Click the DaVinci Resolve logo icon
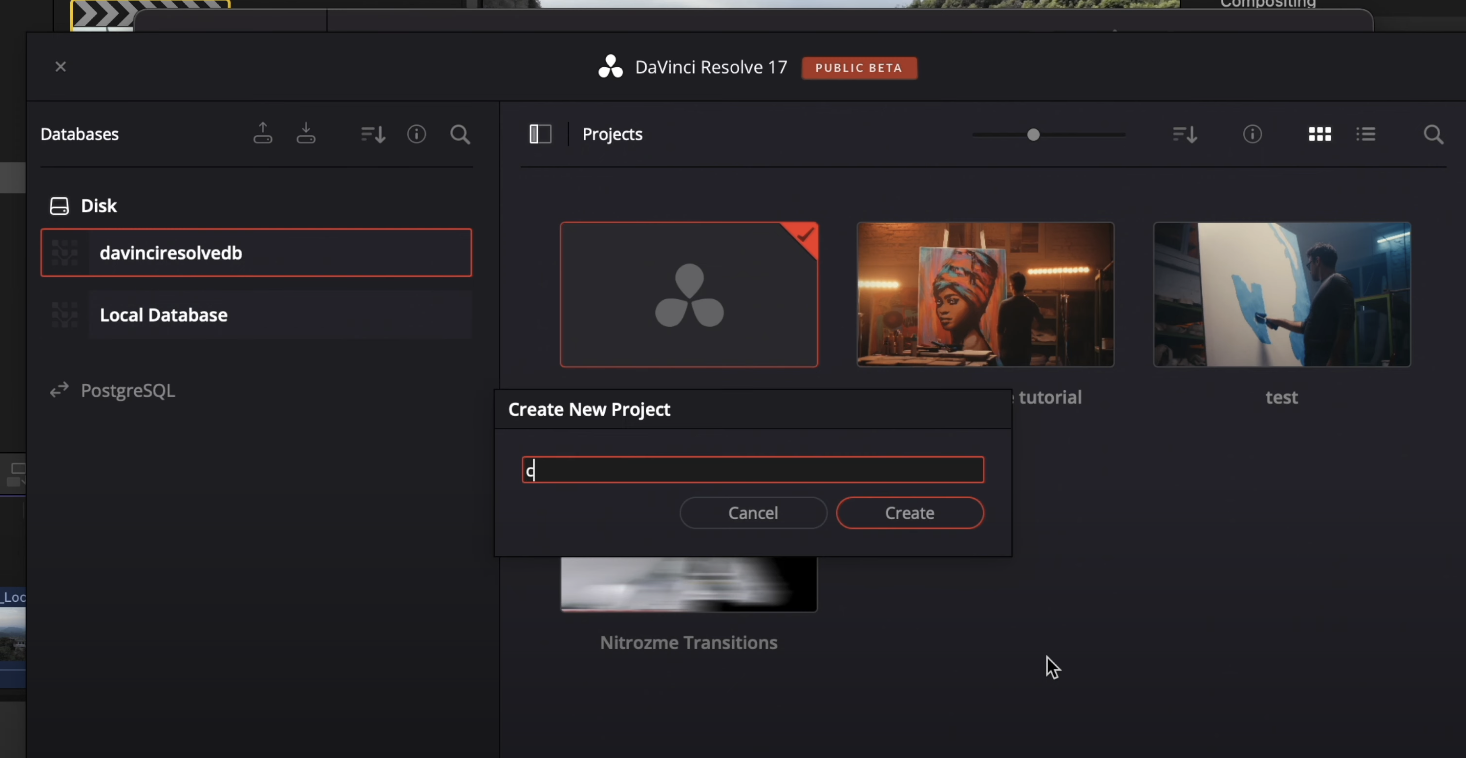This screenshot has width=1466, height=758. click(x=610, y=67)
